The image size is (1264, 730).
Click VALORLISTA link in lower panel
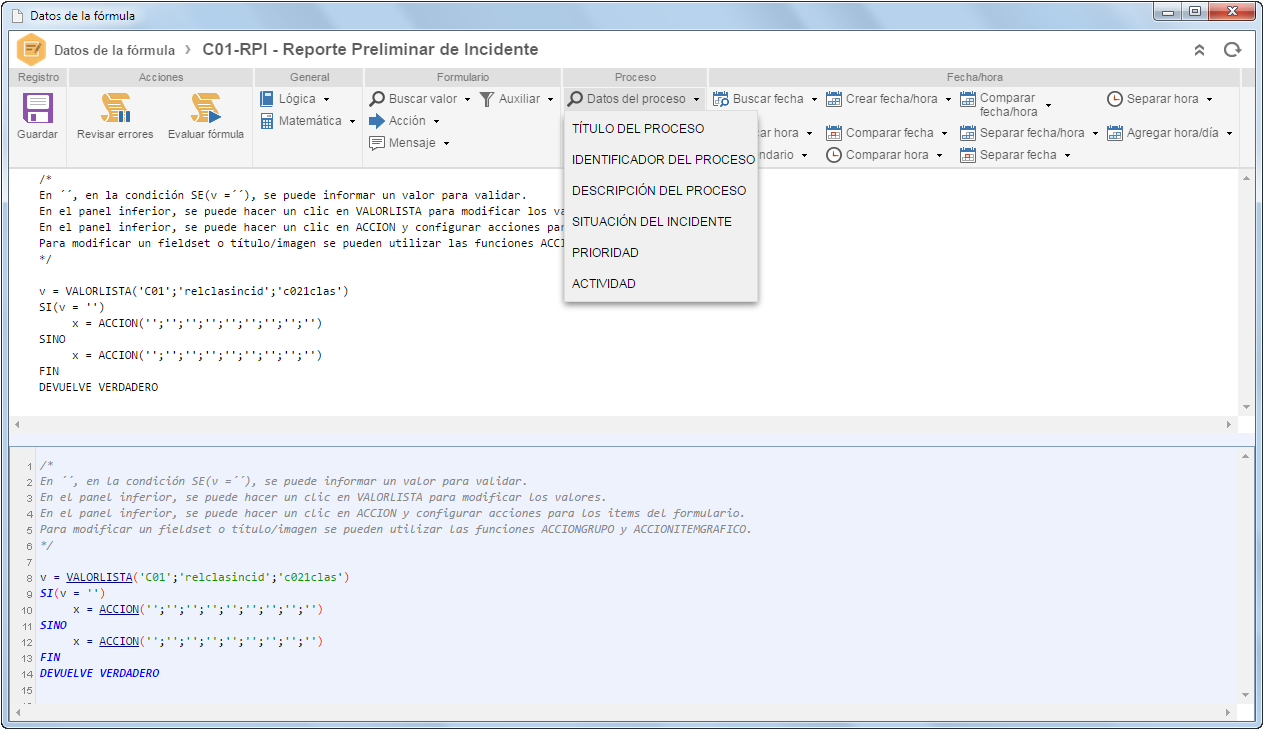click(100, 577)
